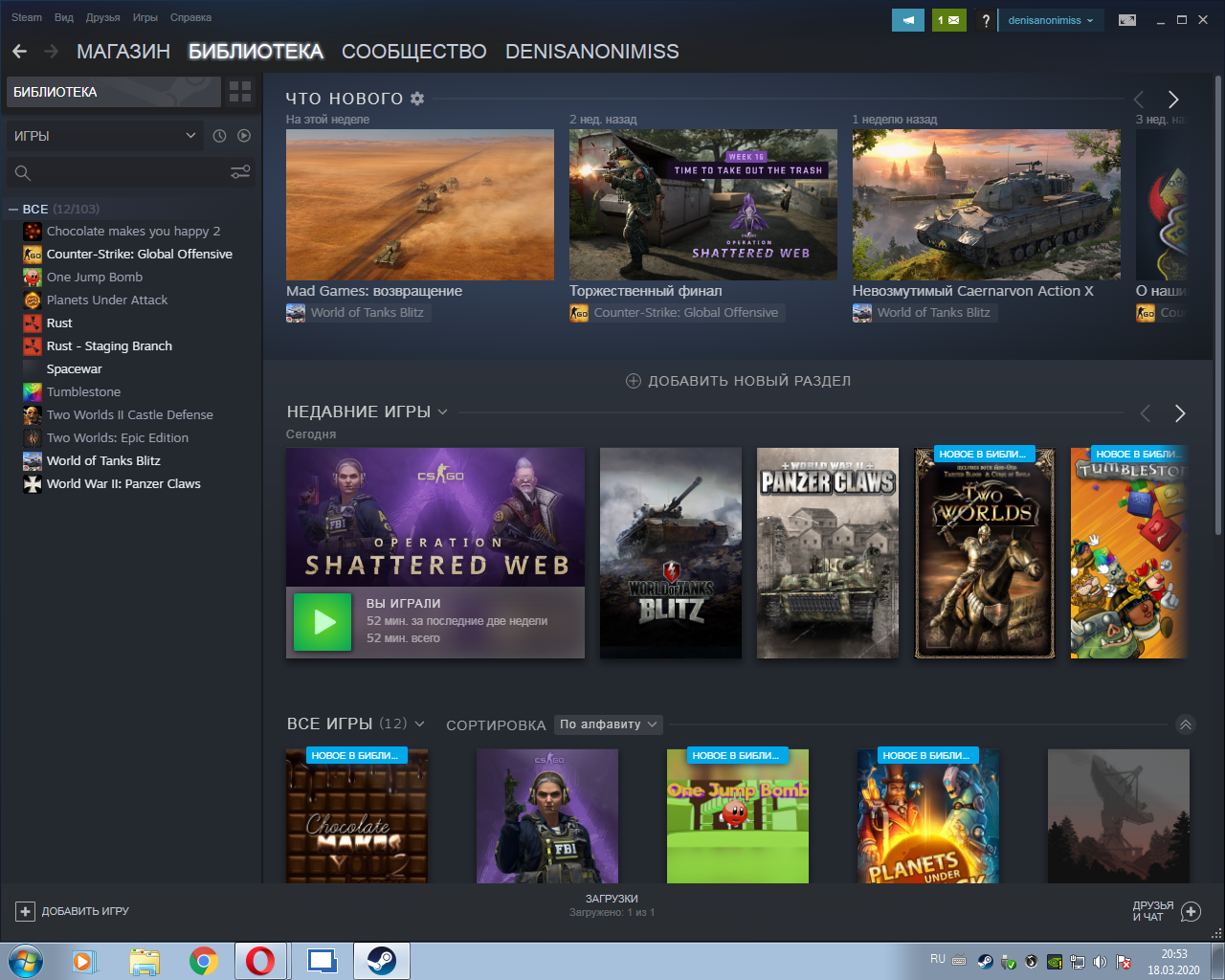Screen dimensions: 1225x980
Task: Open World of Tanks Blitz recent game cover
Action: pyautogui.click(x=671, y=553)
